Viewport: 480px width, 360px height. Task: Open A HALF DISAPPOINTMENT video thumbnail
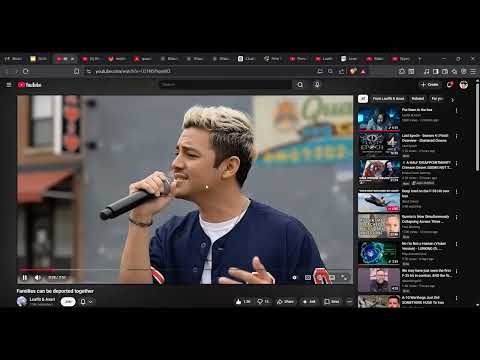379,172
